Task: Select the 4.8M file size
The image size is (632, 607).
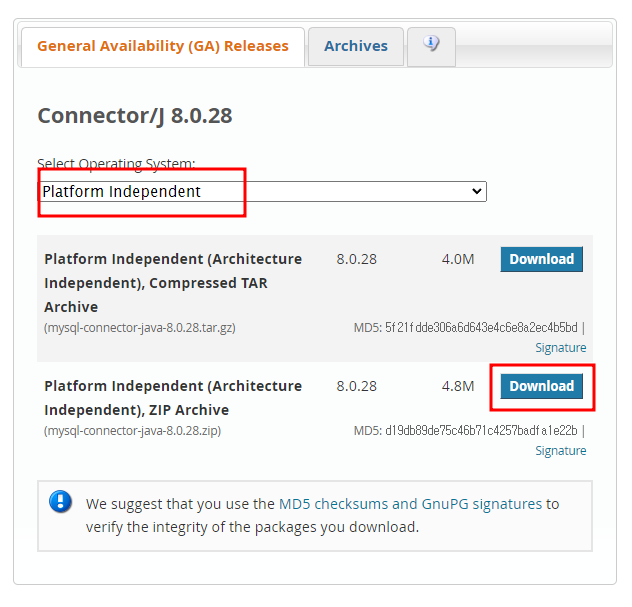Action: [x=458, y=386]
